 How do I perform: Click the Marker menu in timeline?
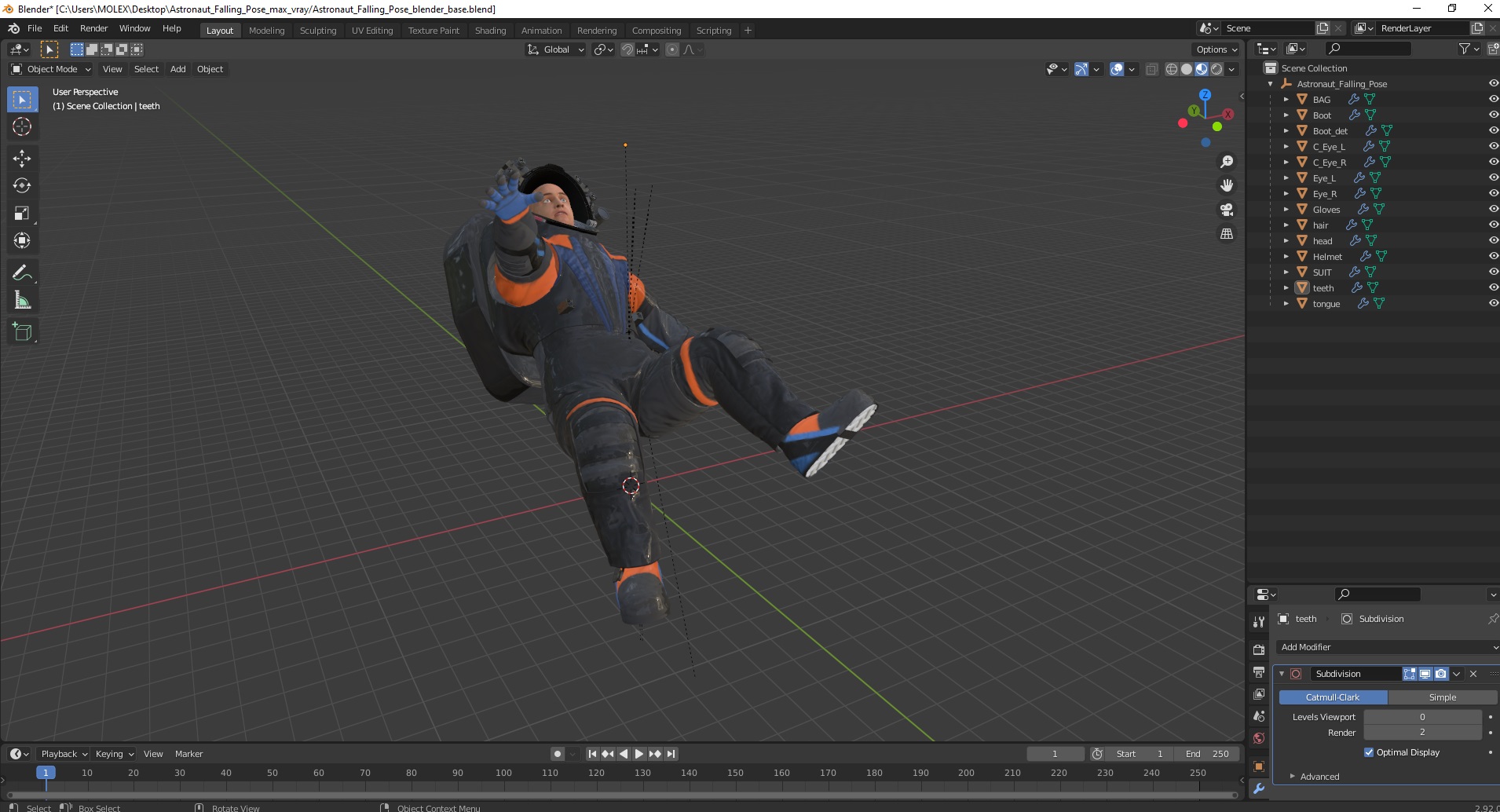(188, 754)
